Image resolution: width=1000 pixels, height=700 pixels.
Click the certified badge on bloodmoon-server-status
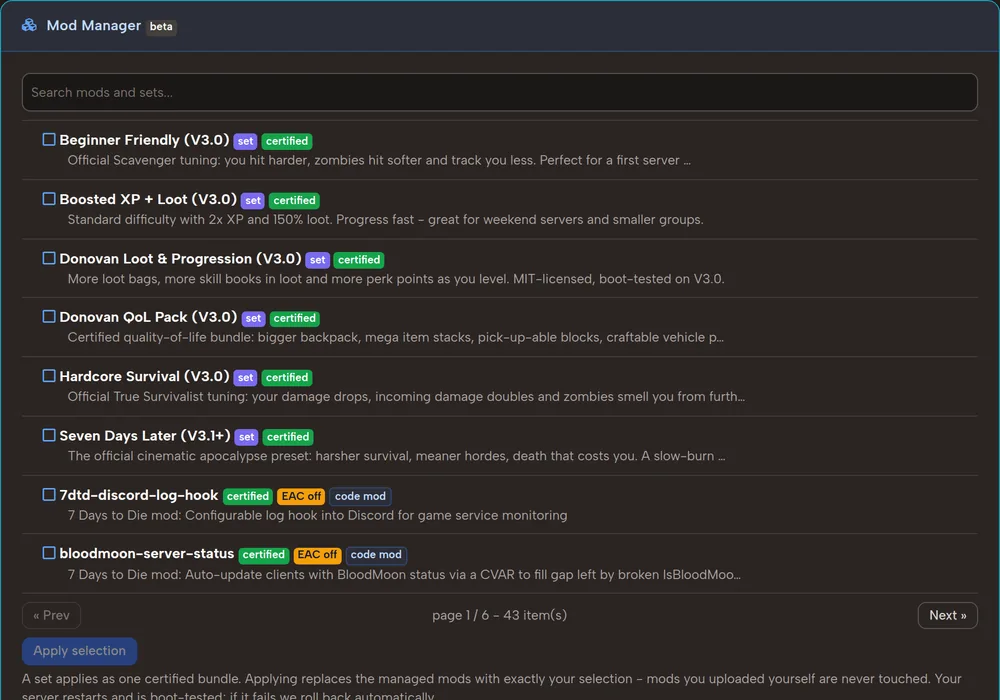coord(264,555)
